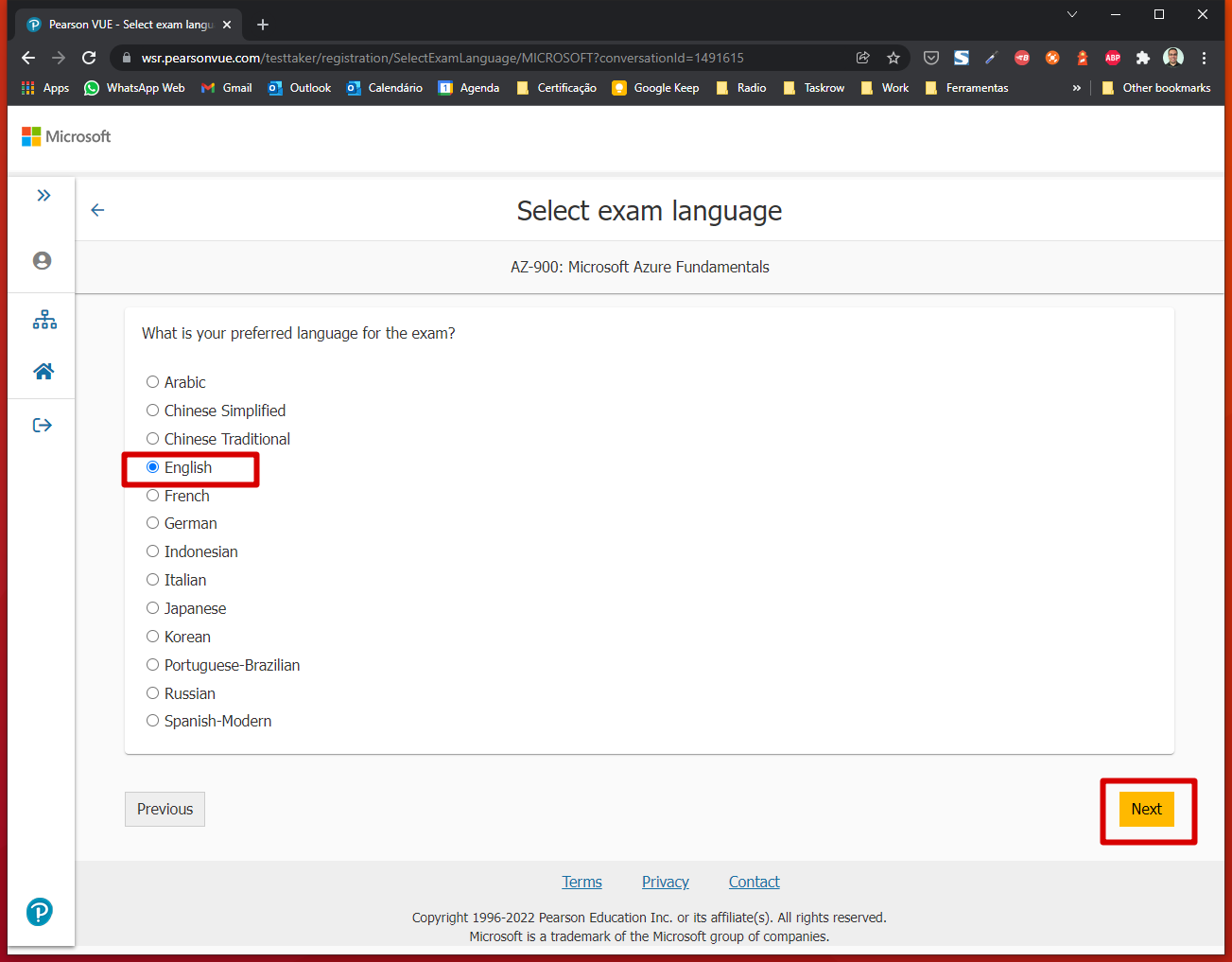Open Certificação bookmarks folder

coord(556,88)
